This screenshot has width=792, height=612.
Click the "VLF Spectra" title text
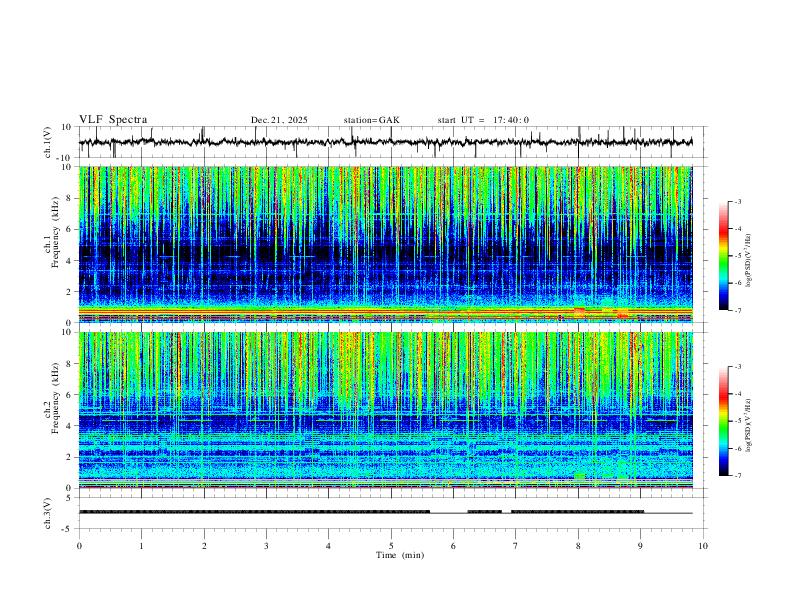click(x=113, y=120)
